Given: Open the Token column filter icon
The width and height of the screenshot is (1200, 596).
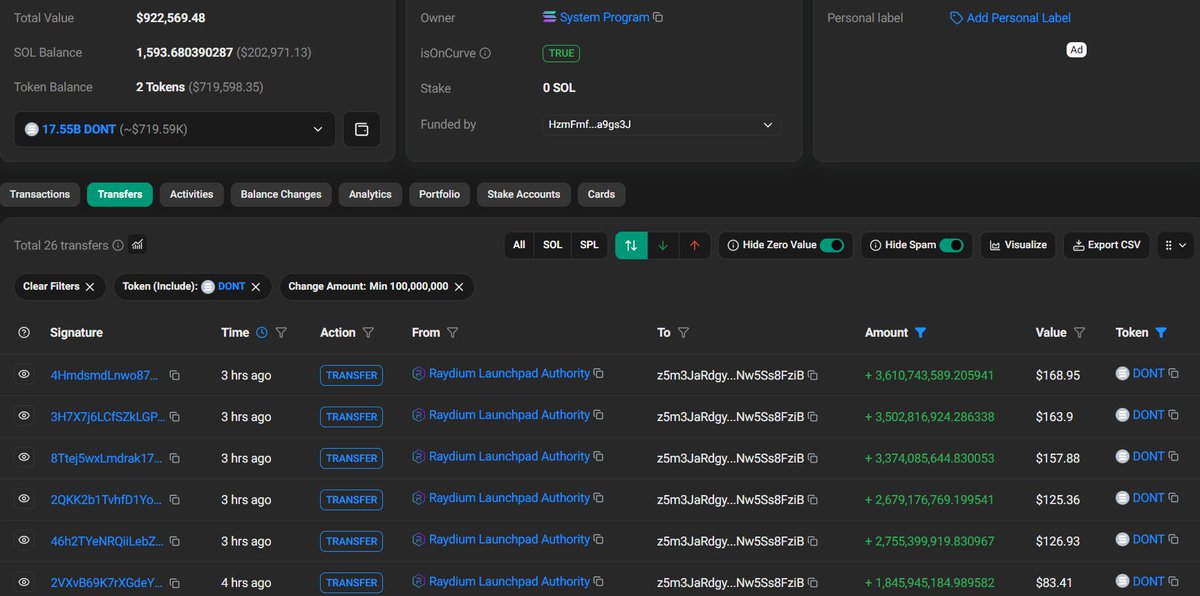Looking at the screenshot, I should click(1161, 333).
